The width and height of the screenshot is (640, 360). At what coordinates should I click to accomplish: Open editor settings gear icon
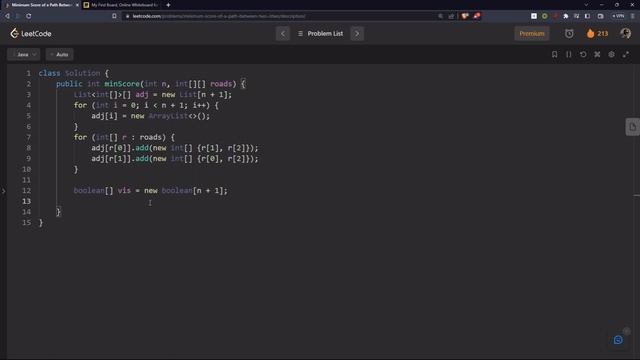611,54
